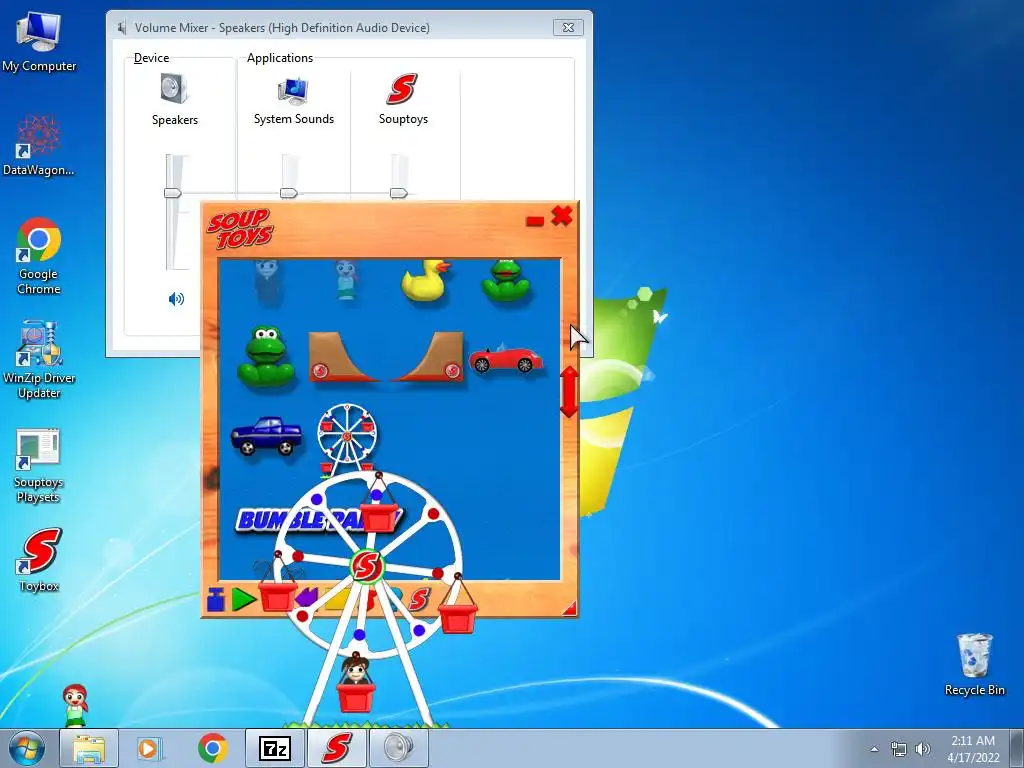Click the network icon in the system tray
This screenshot has width=1024, height=768.
coord(899,749)
